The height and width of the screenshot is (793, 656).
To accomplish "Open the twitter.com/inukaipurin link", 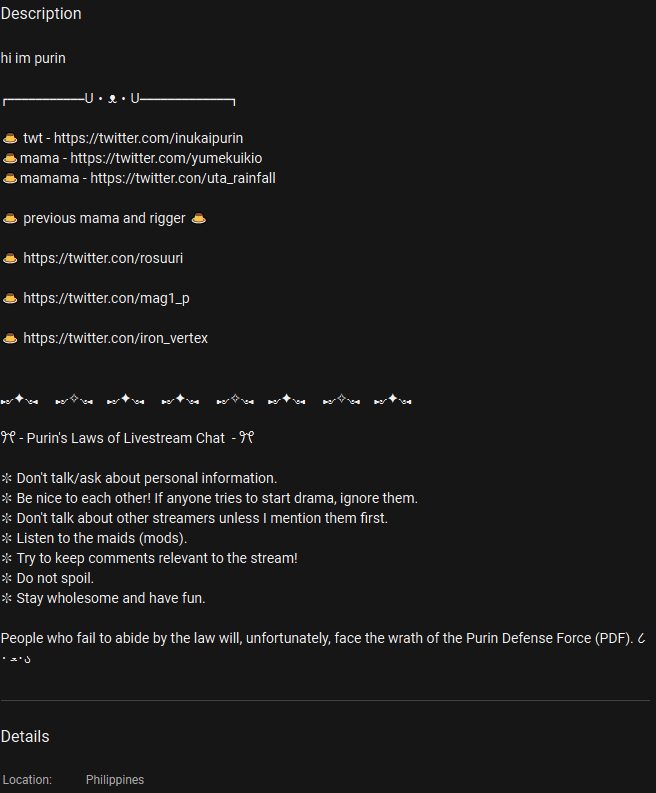I will click(148, 138).
